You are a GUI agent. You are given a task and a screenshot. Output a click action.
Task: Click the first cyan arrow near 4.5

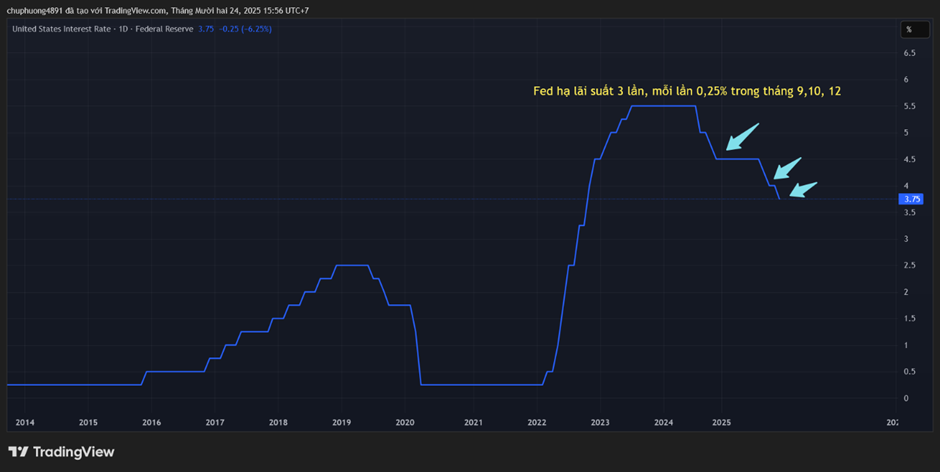[x=742, y=136]
